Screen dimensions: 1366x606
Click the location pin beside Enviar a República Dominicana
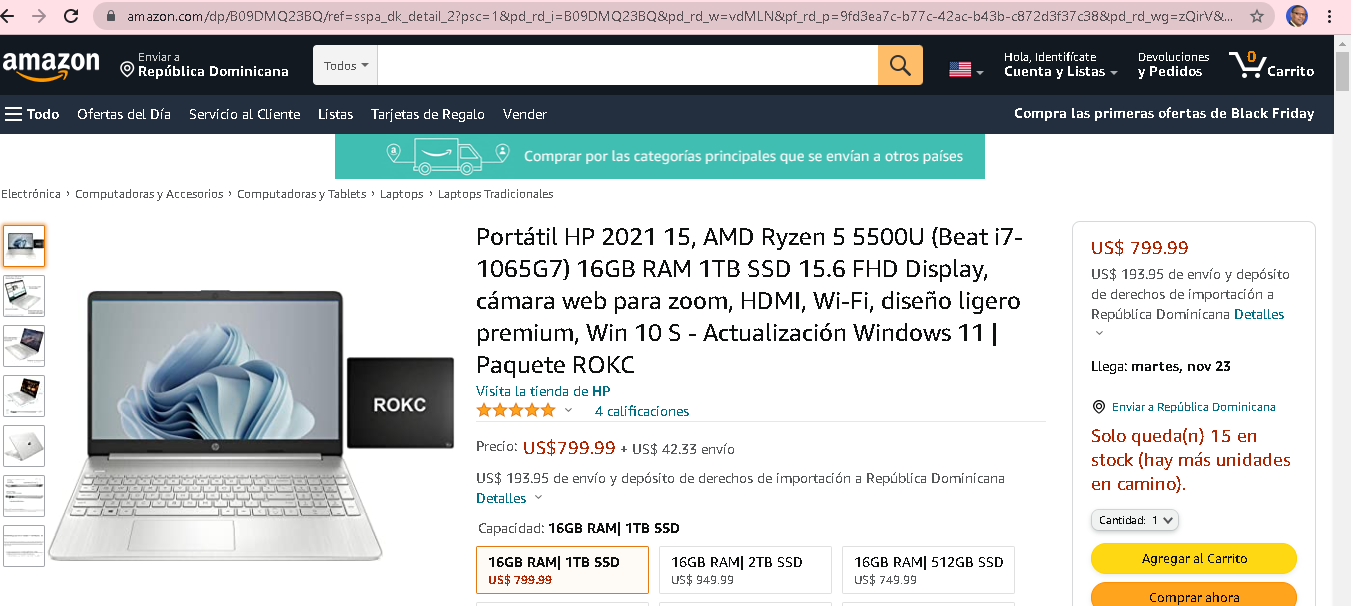coord(1099,407)
